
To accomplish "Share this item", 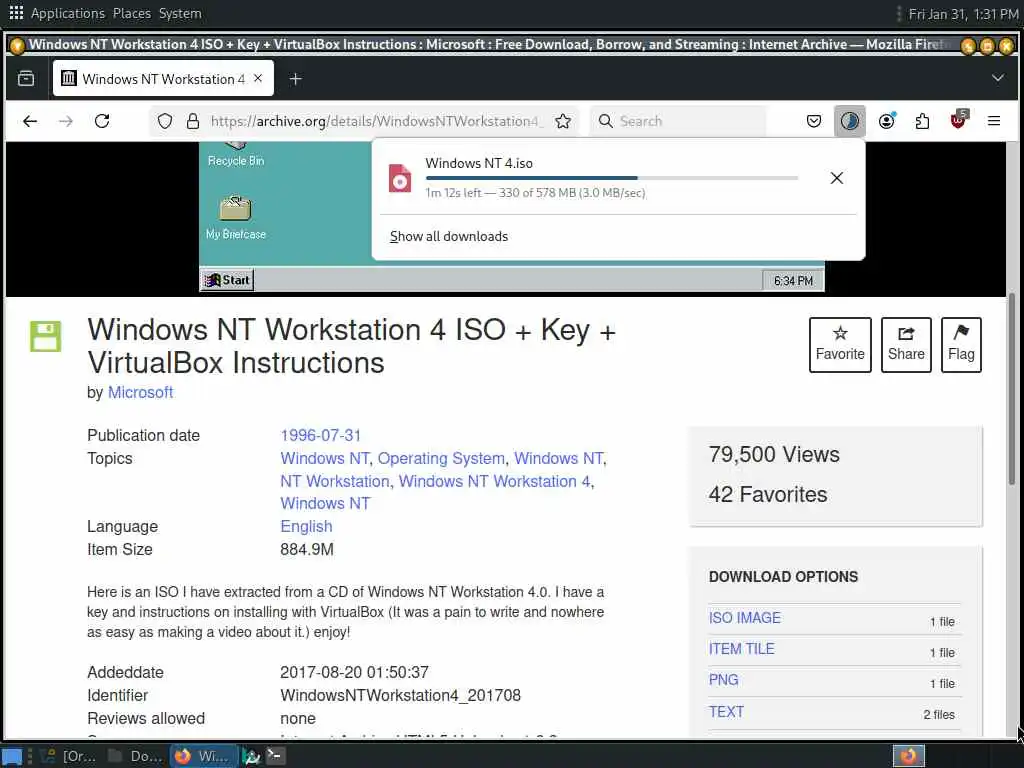I will 906,345.
